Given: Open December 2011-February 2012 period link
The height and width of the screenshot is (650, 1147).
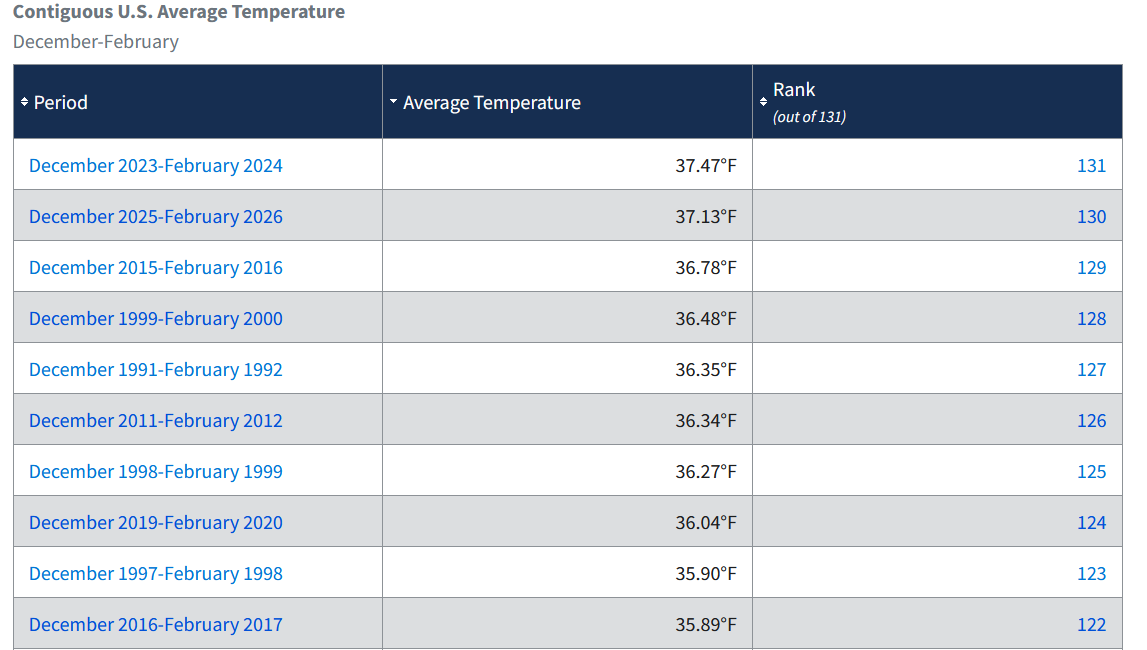Looking at the screenshot, I should [156, 421].
